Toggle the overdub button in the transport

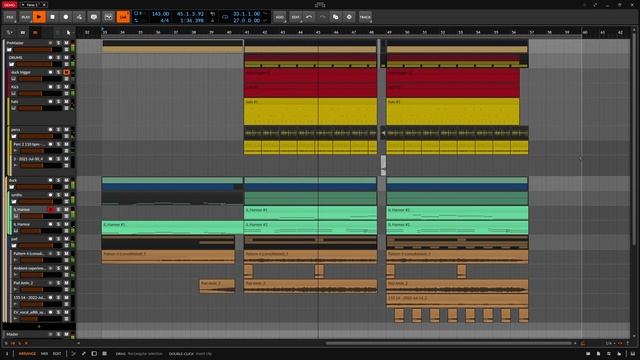click(x=93, y=17)
